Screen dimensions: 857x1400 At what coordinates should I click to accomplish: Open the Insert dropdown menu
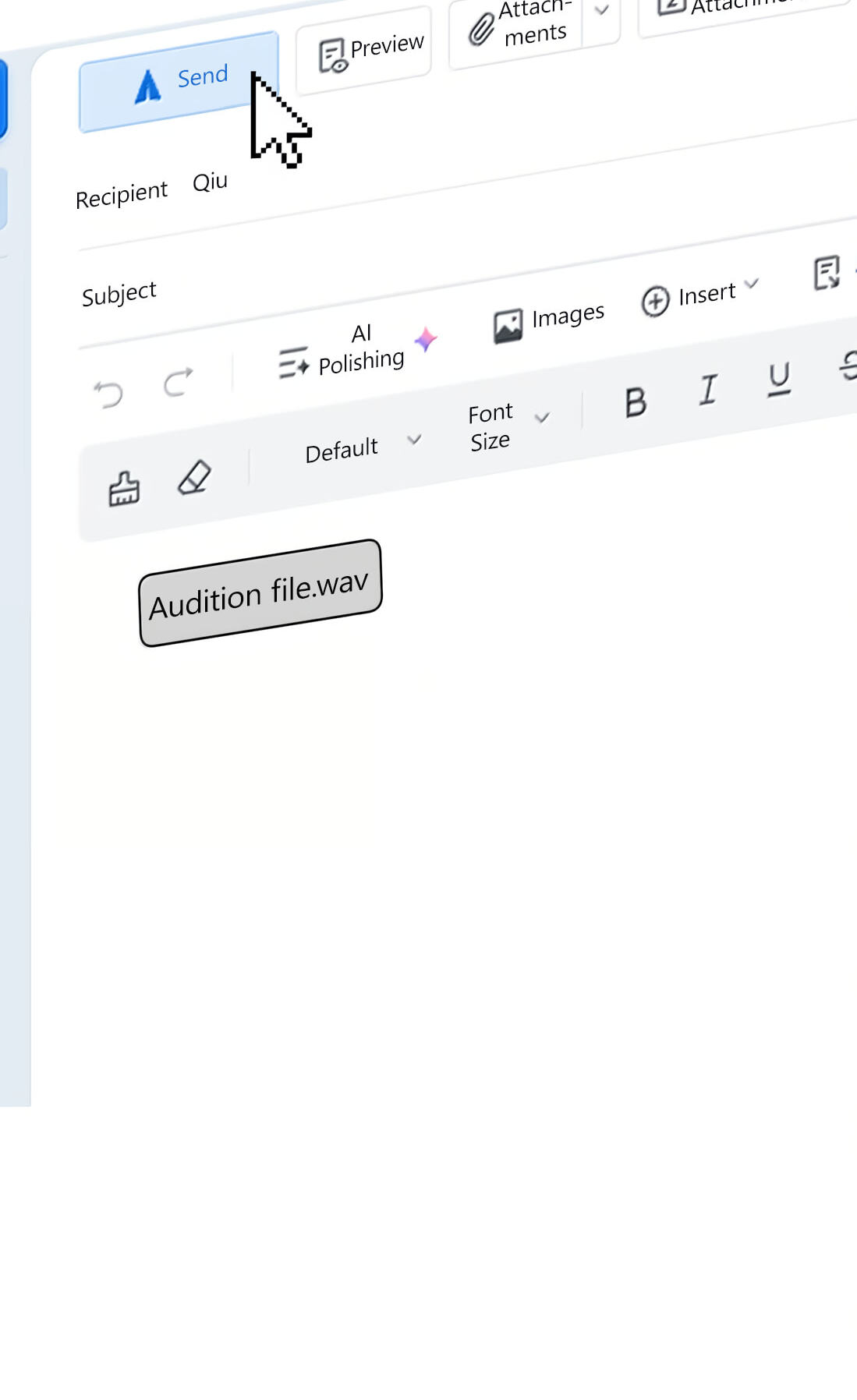(699, 295)
